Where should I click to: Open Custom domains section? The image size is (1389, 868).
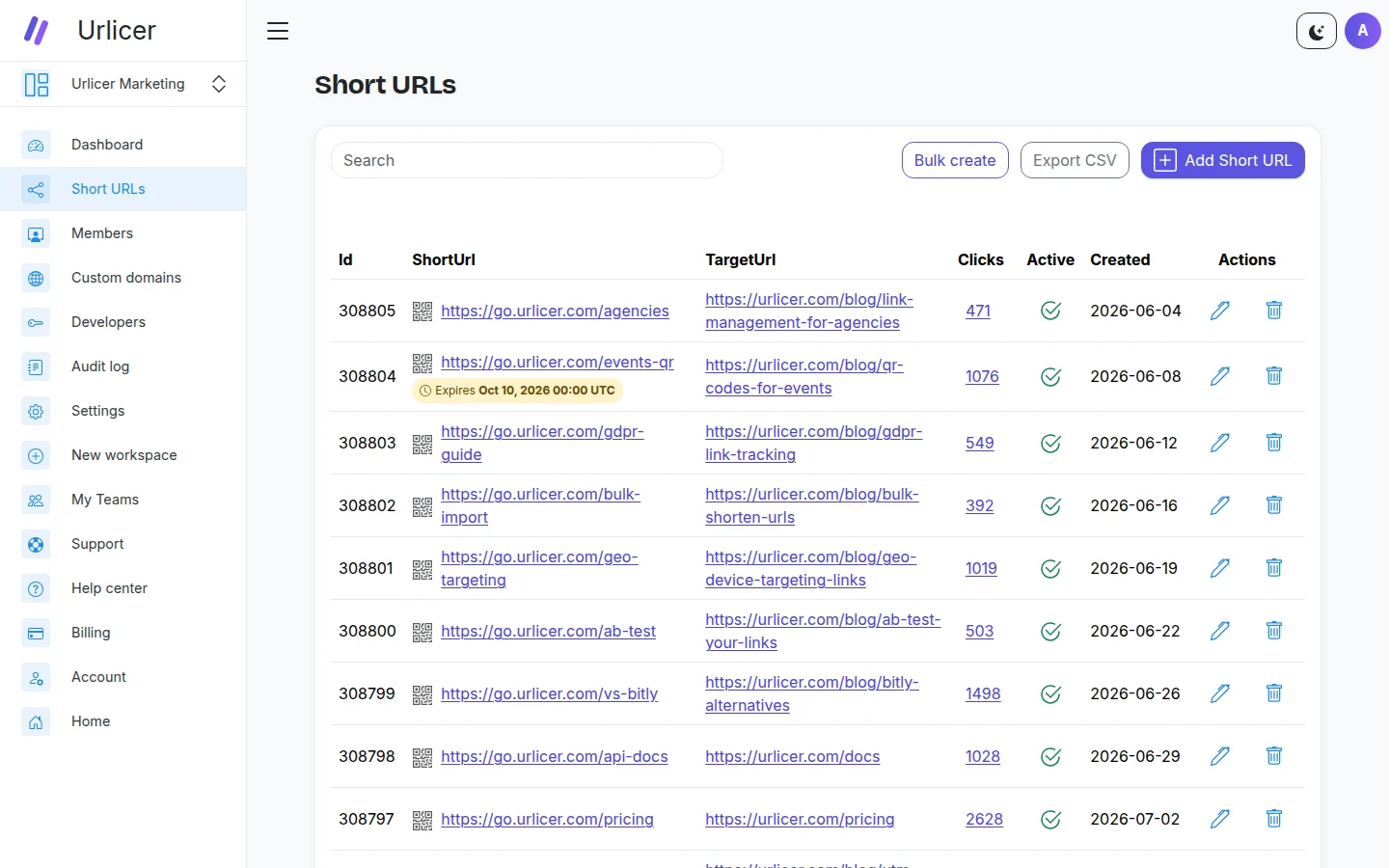(123, 278)
